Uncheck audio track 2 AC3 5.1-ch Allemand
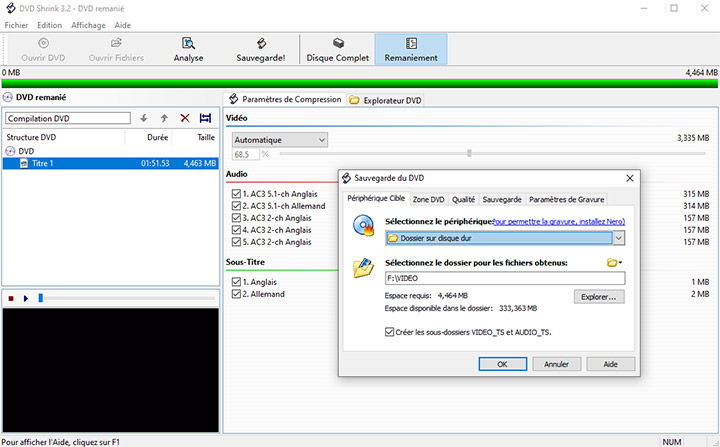 tap(236, 206)
